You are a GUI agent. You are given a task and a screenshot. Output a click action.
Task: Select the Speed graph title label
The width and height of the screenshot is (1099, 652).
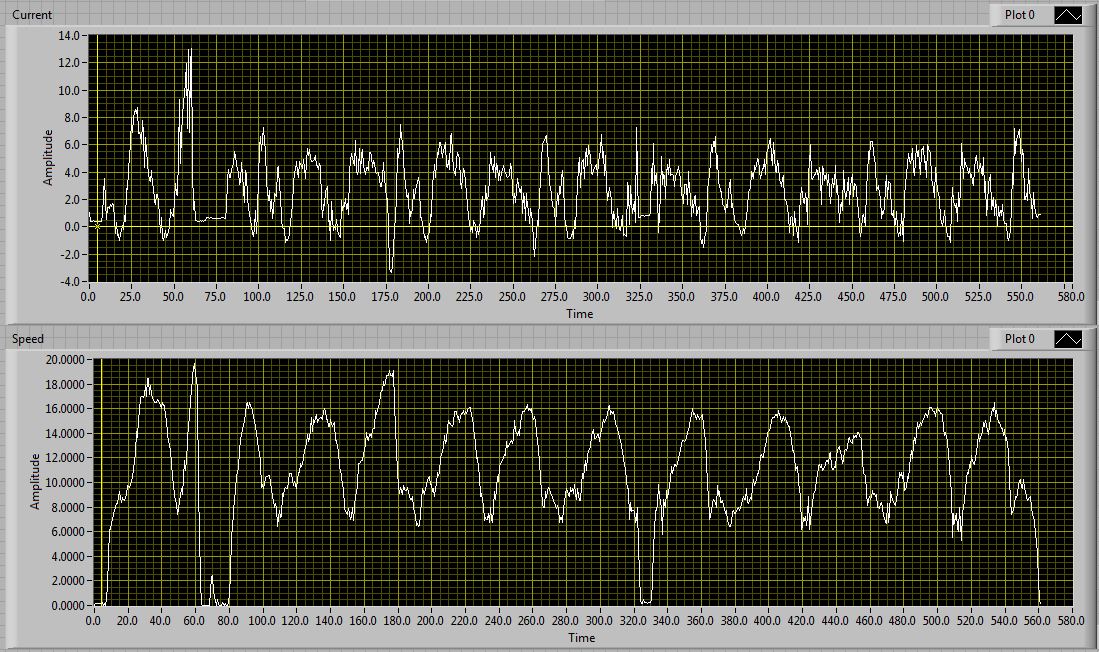coord(28,339)
